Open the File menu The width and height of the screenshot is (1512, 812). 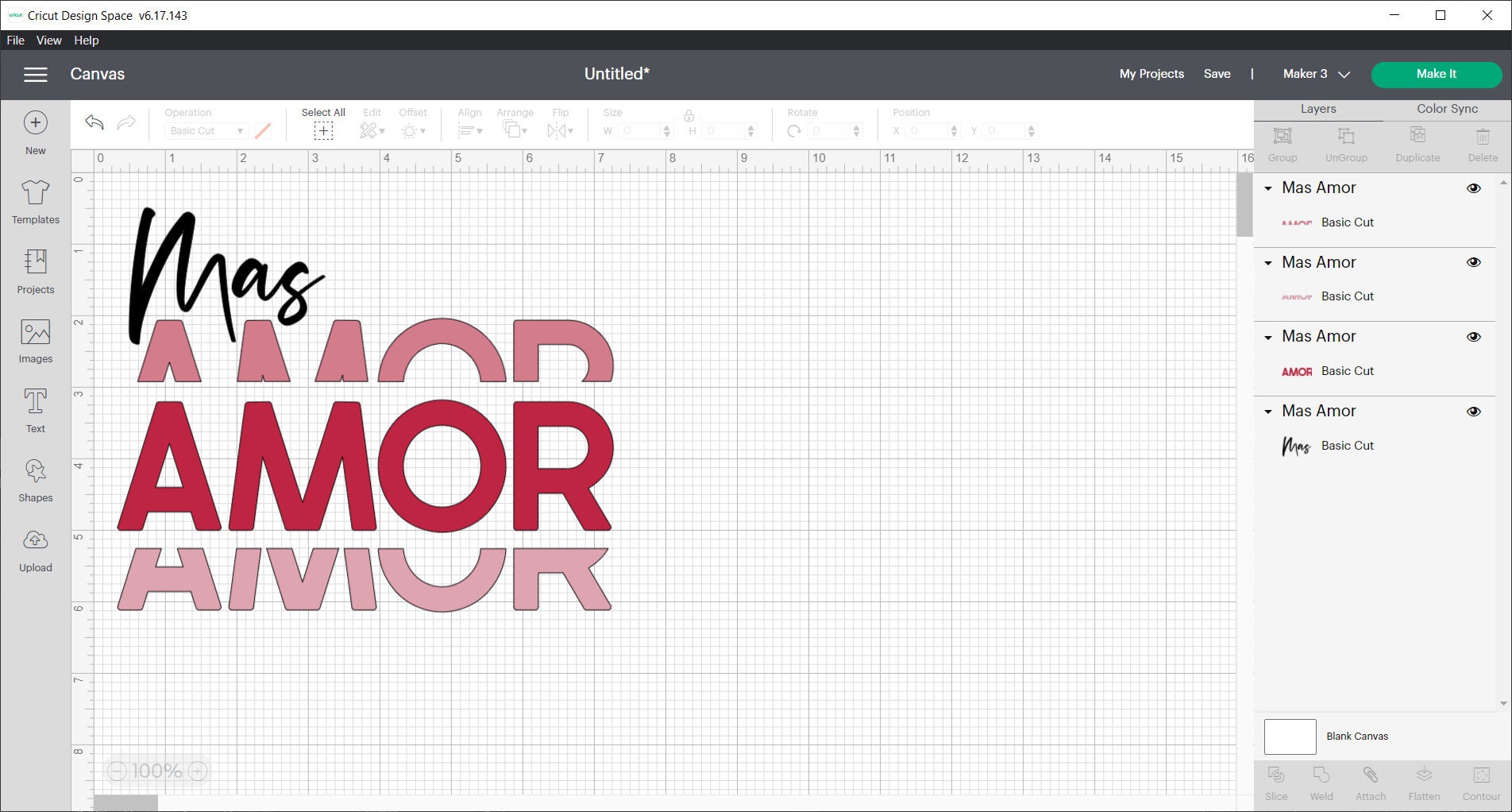tap(15, 40)
